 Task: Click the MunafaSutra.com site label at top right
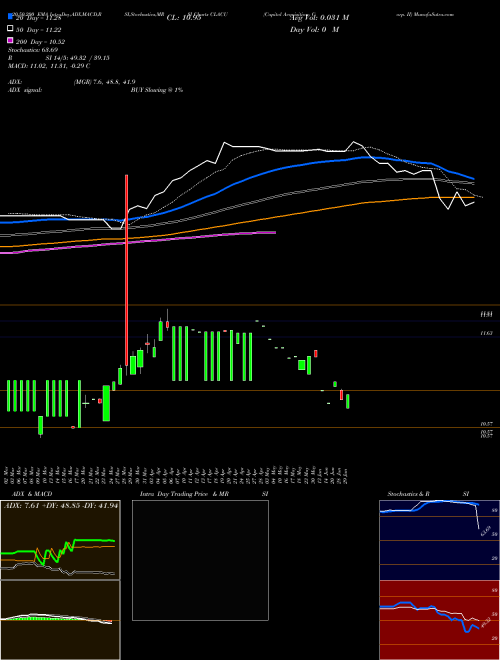tap(432, 14)
